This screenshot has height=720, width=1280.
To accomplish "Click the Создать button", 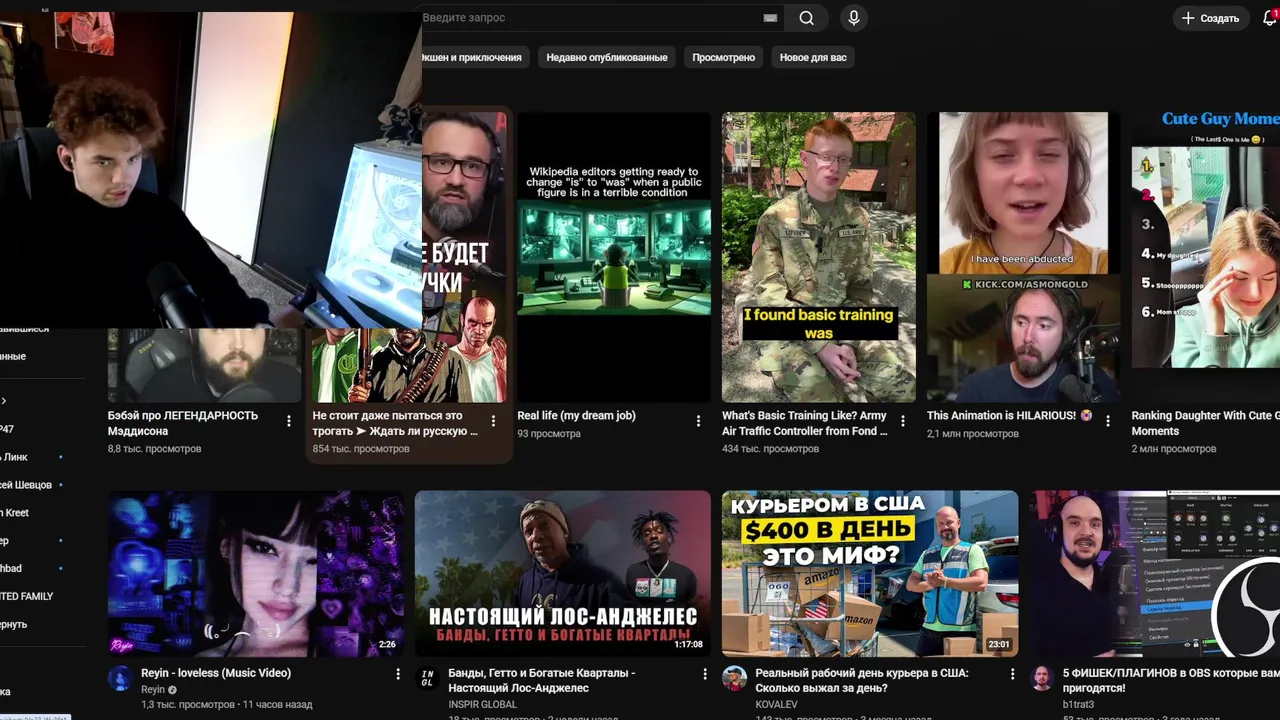I will (1210, 18).
